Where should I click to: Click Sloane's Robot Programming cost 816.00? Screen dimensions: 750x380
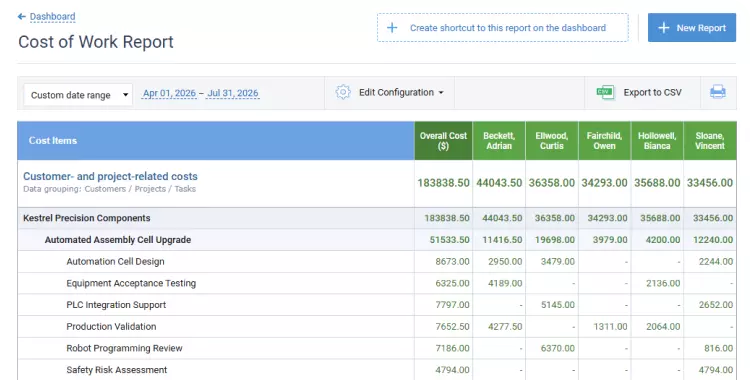click(x=718, y=348)
